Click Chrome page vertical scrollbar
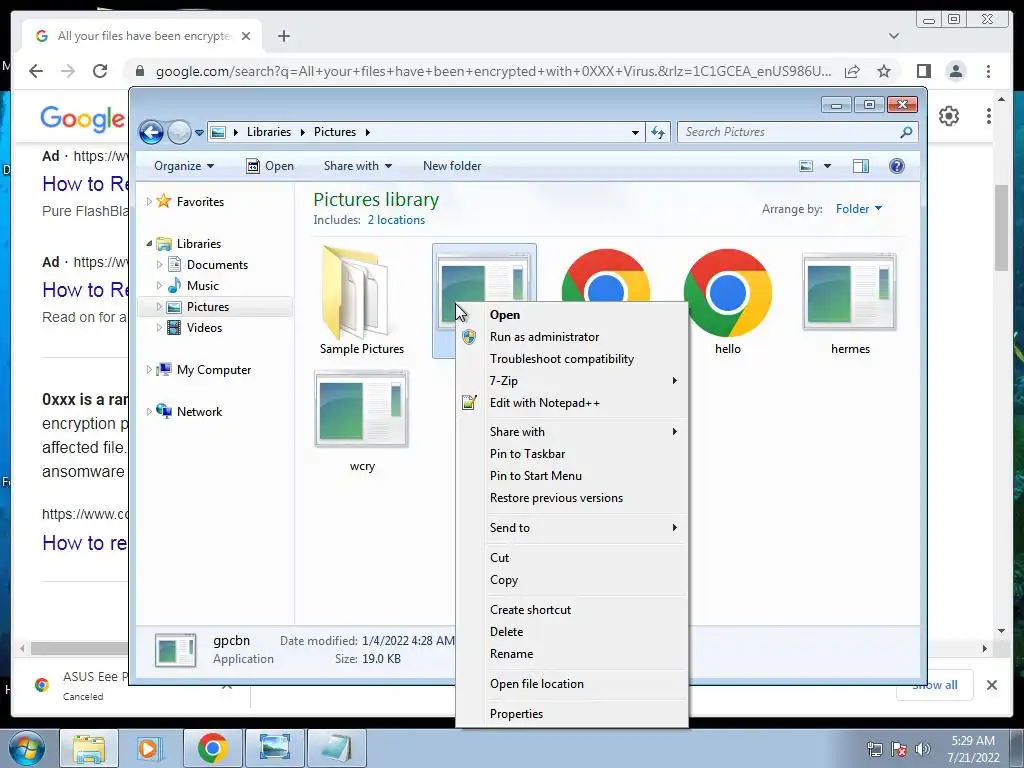This screenshot has width=1024, height=768. click(x=1002, y=228)
